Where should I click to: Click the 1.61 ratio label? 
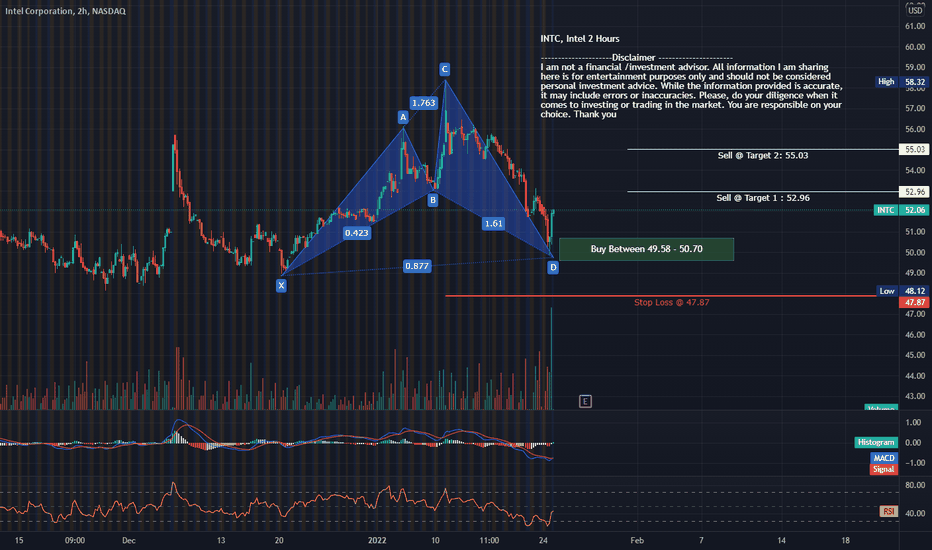click(493, 224)
